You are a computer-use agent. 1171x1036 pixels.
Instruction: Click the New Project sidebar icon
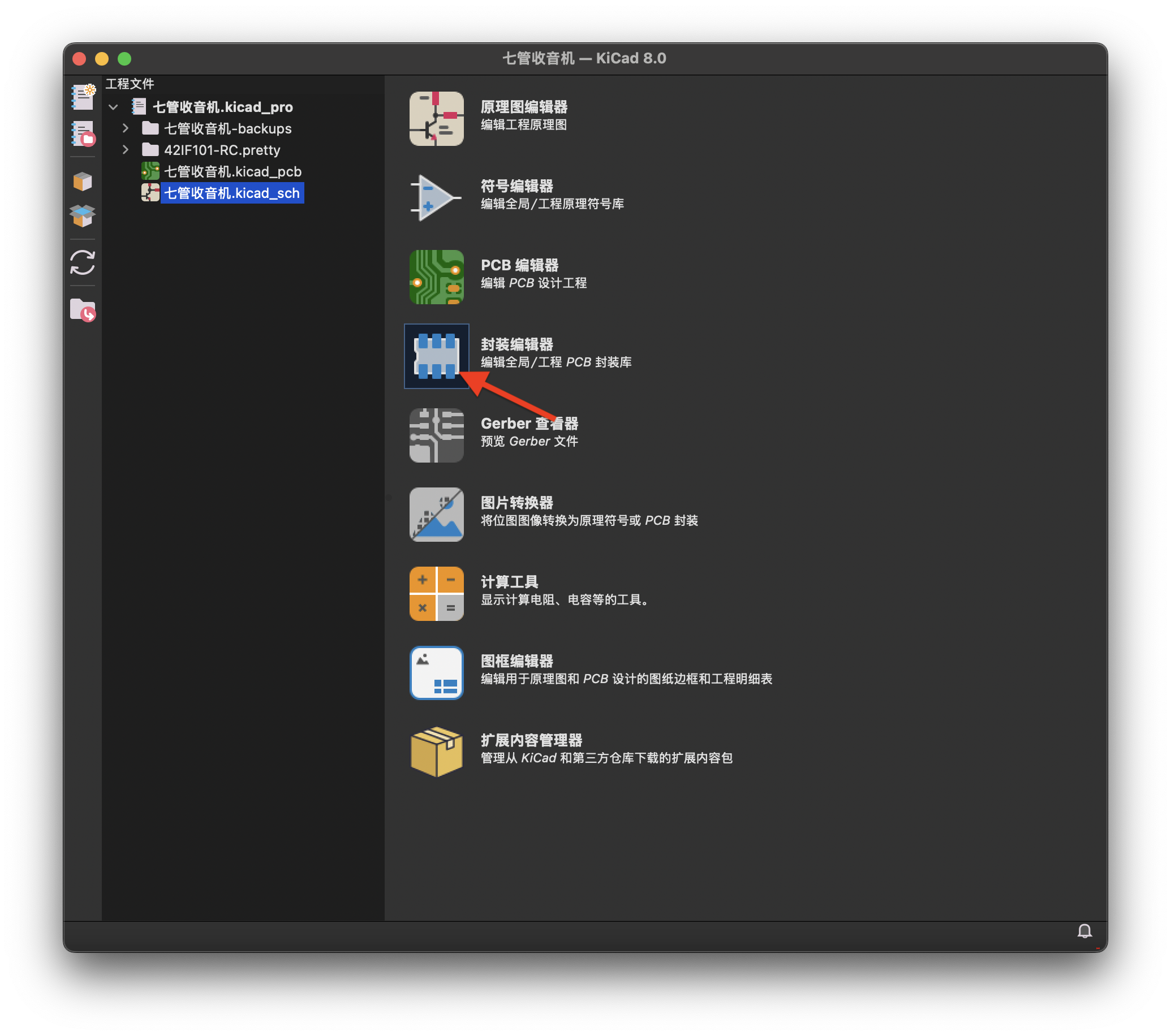point(83,97)
